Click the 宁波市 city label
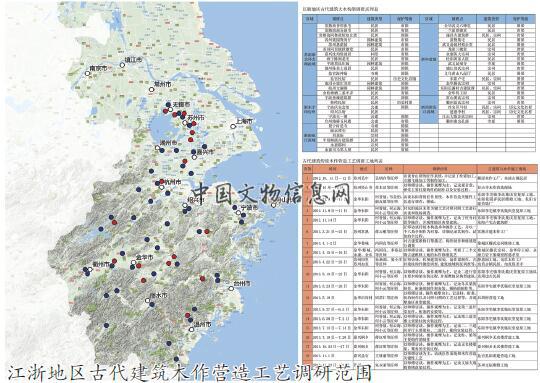The height and width of the screenshot is (383, 540). coord(249,208)
